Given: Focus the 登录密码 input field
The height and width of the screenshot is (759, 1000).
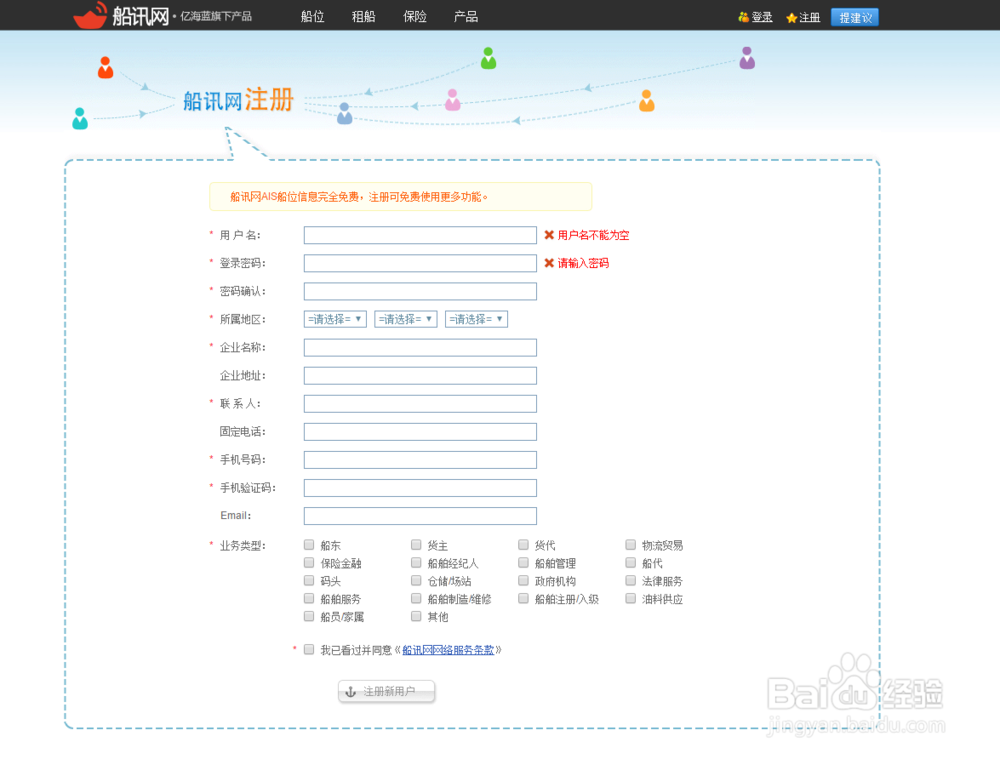Looking at the screenshot, I should (x=420, y=263).
